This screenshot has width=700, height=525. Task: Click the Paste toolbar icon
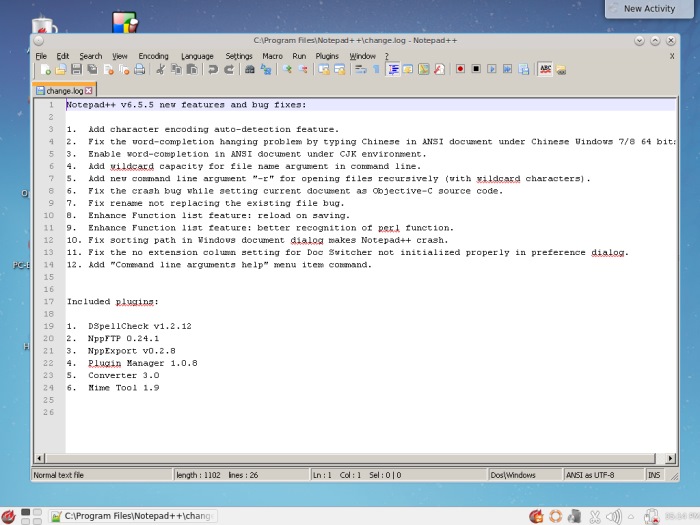click(x=192, y=69)
